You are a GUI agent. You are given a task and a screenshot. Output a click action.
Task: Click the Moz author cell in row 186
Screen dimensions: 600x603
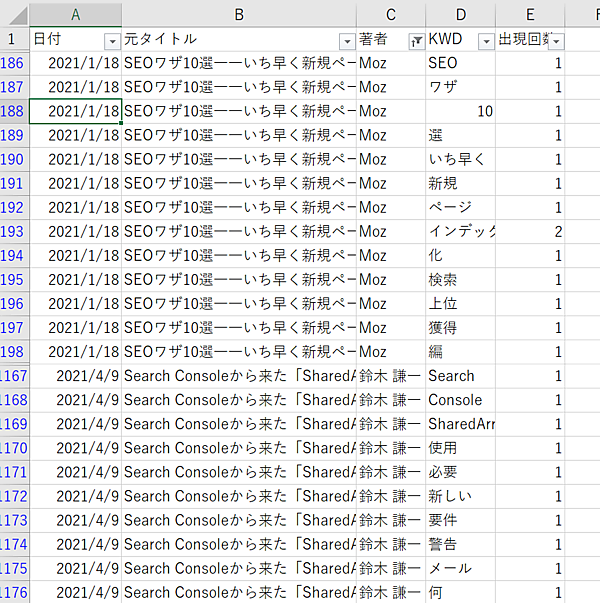click(391, 63)
